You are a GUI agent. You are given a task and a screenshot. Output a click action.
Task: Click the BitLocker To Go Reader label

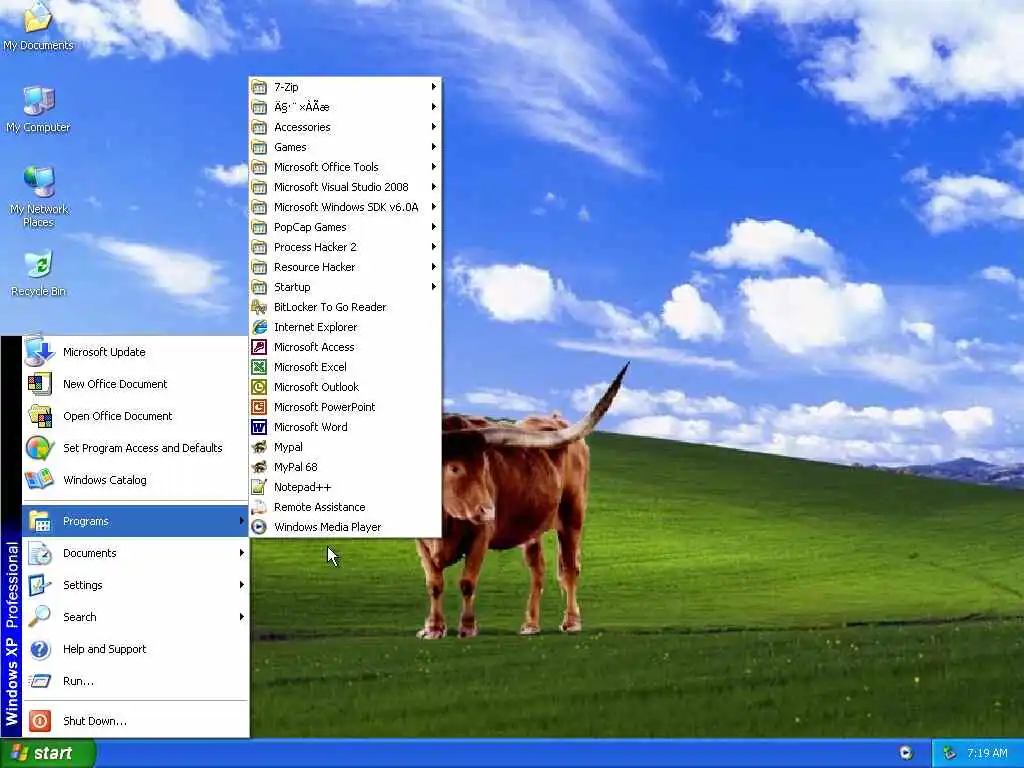pos(330,307)
